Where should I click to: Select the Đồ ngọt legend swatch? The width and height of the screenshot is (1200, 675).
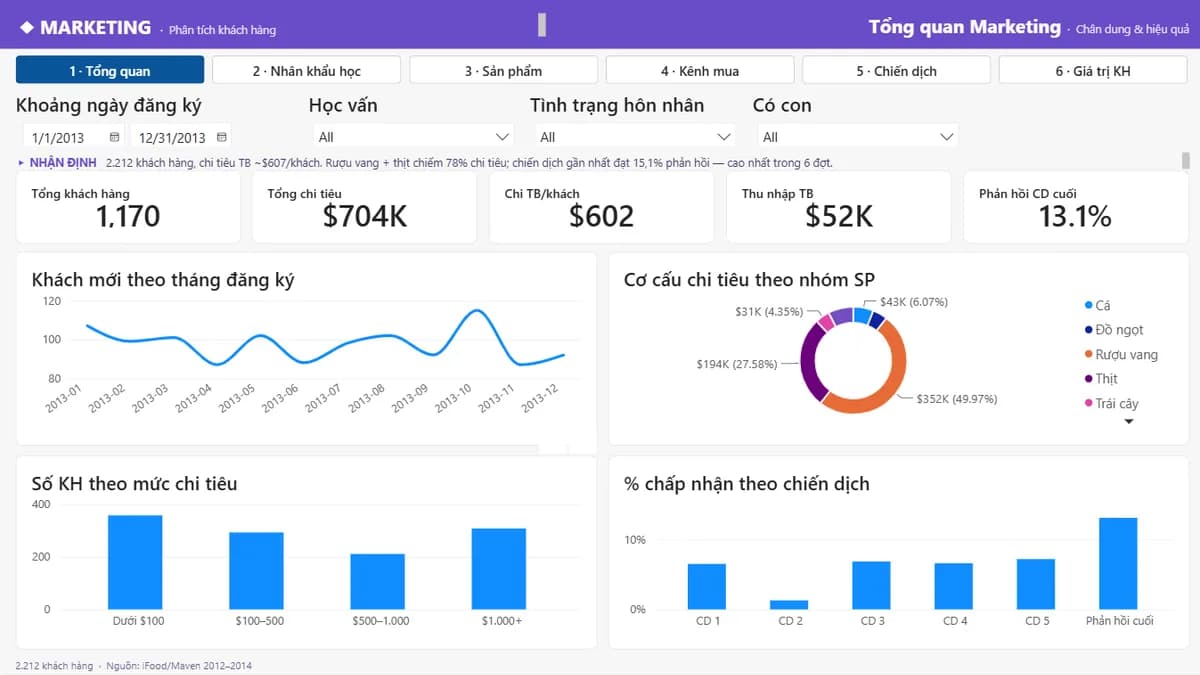tap(1089, 330)
